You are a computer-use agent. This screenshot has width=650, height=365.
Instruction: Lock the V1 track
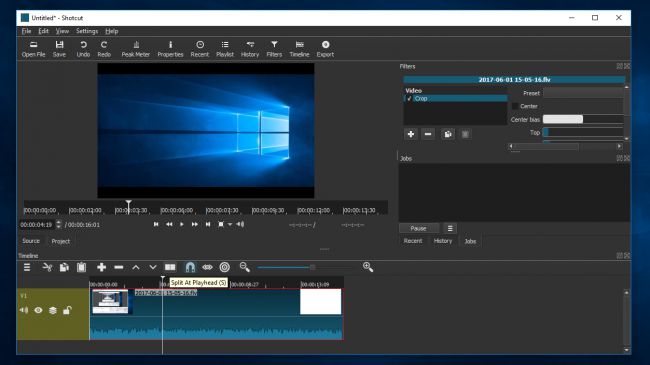(x=67, y=310)
